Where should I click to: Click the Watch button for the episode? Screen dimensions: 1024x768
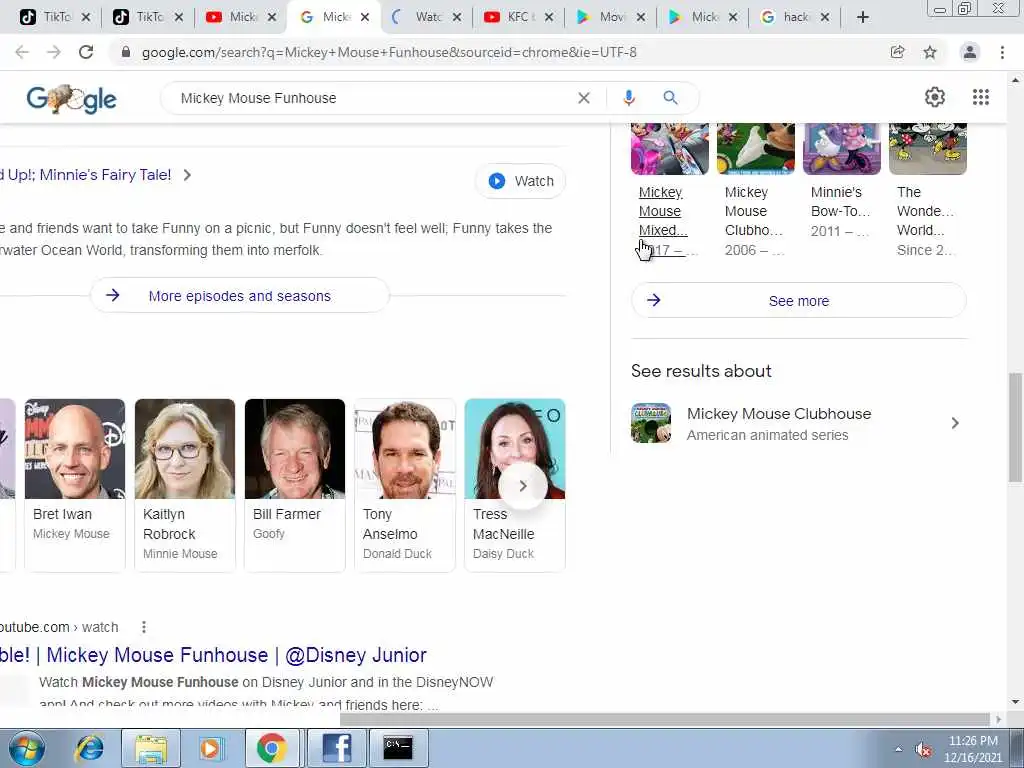coord(520,181)
